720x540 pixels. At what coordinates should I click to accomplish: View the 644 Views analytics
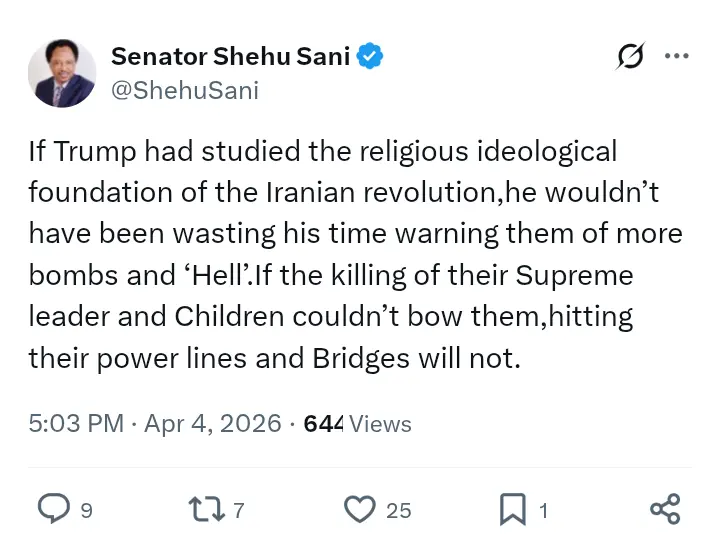point(322,423)
